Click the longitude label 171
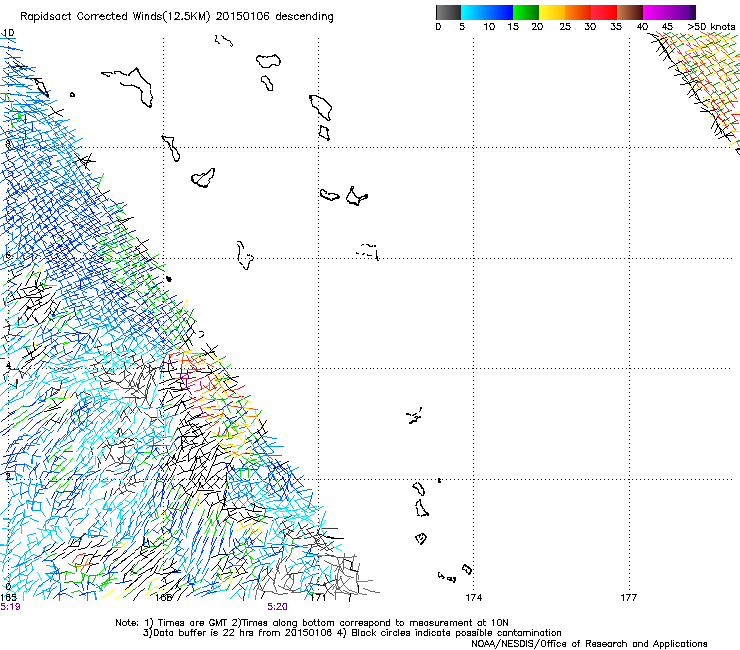 [319, 598]
